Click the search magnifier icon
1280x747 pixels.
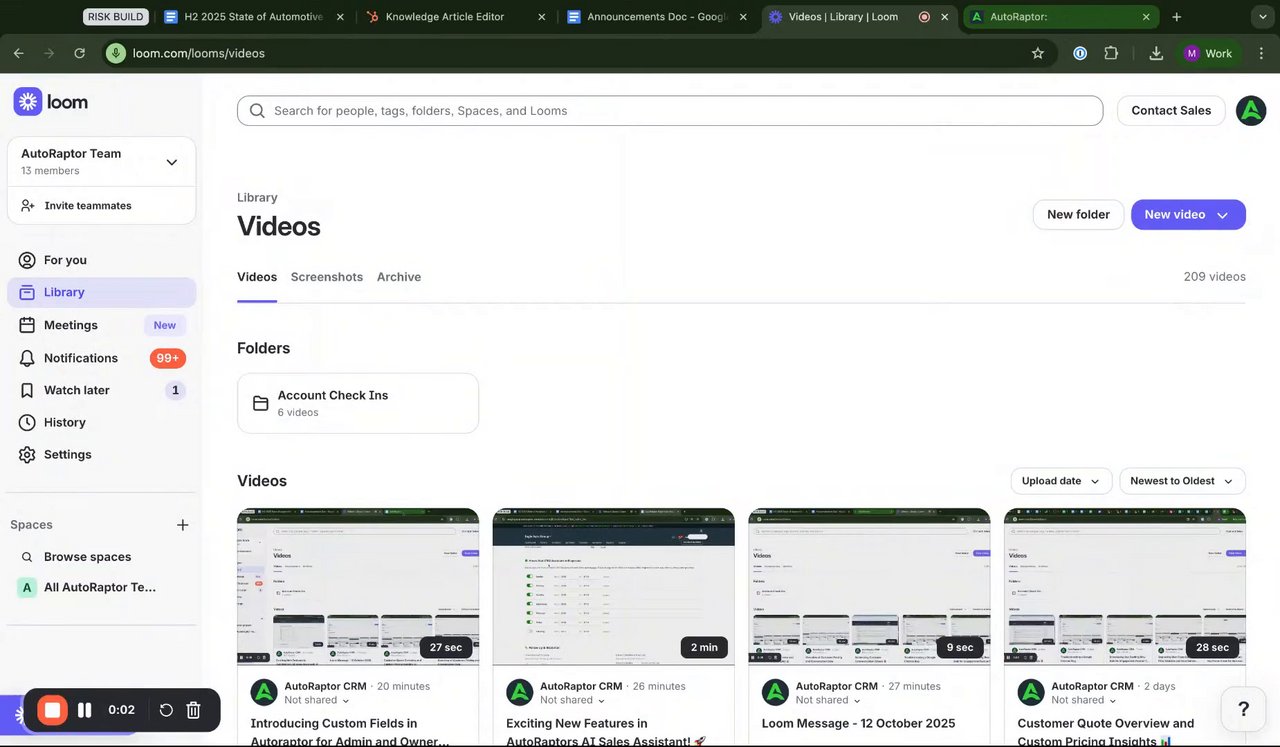[257, 111]
